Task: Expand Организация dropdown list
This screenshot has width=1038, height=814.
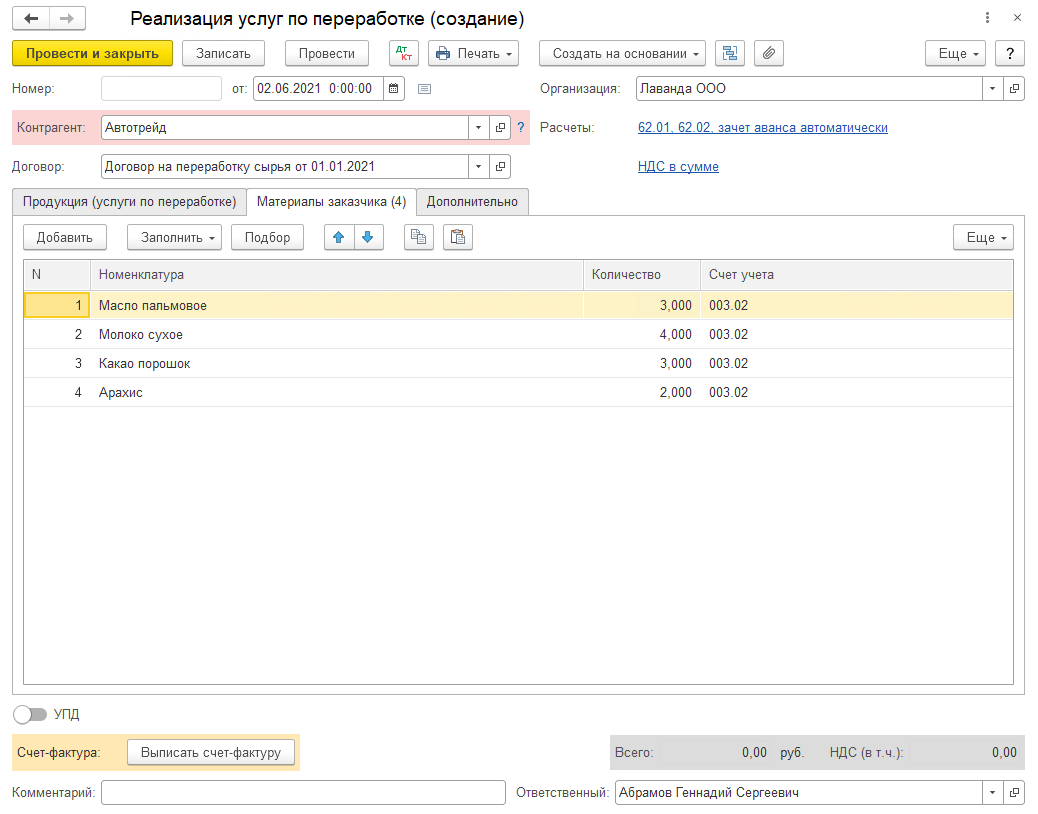Action: 992,89
